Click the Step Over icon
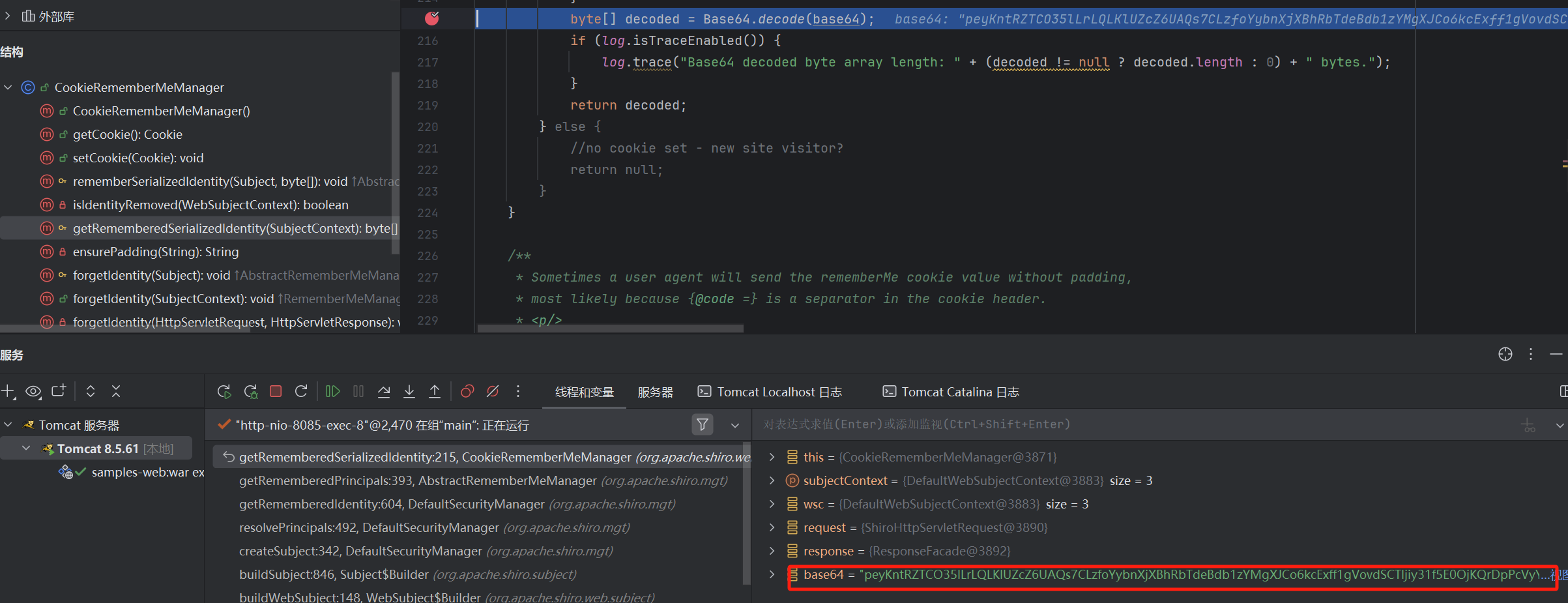1568x603 pixels. click(384, 391)
